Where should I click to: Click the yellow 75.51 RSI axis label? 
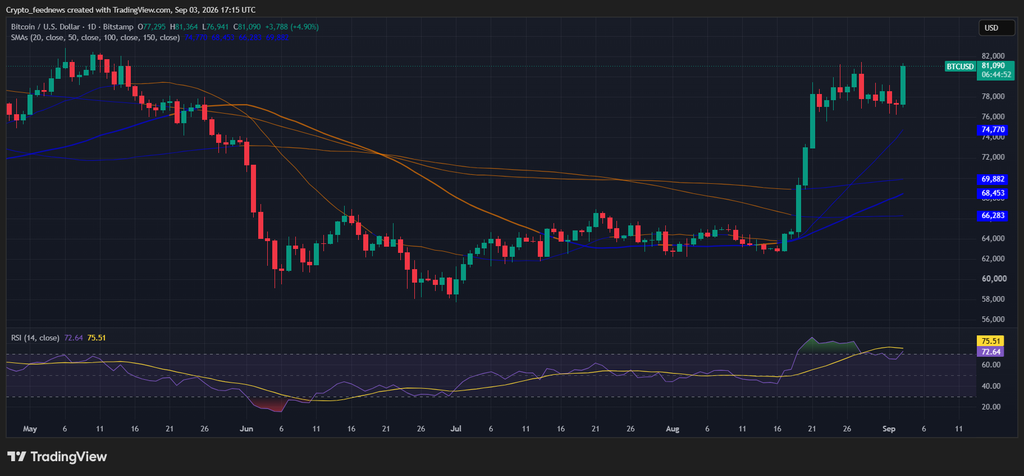[x=990, y=341]
